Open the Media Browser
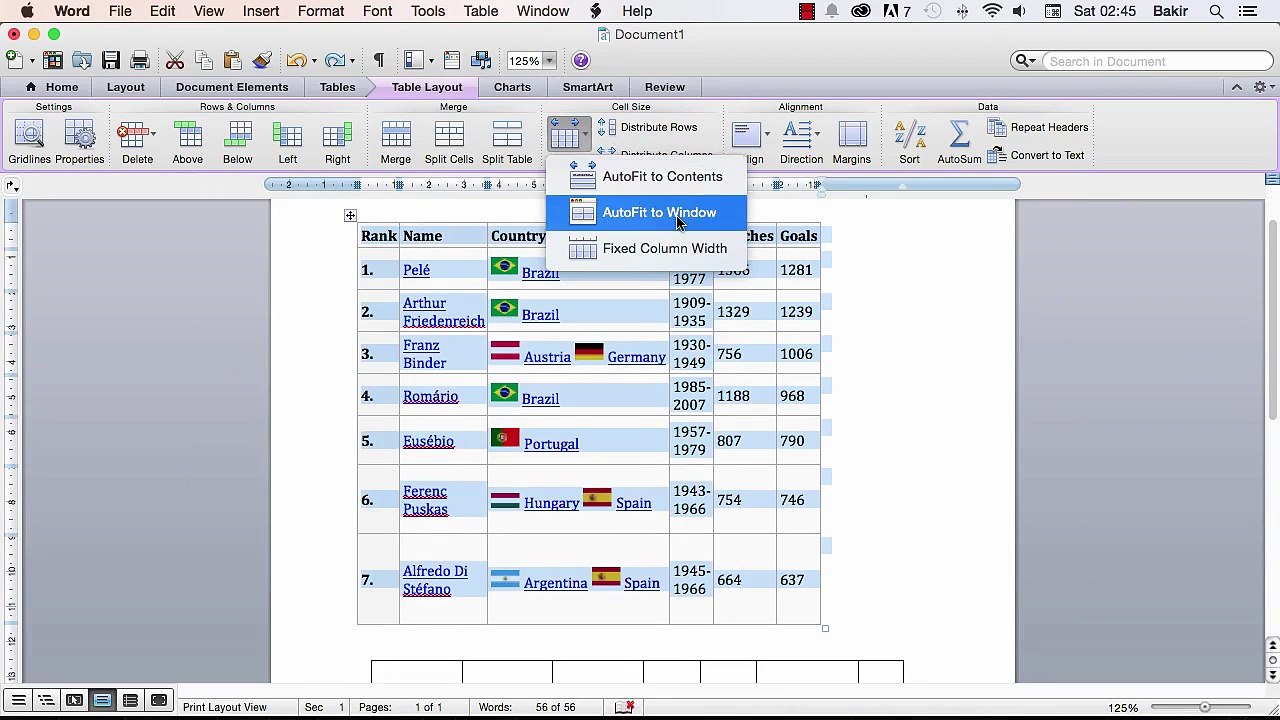Viewport: 1280px width, 720px height. pos(481,61)
